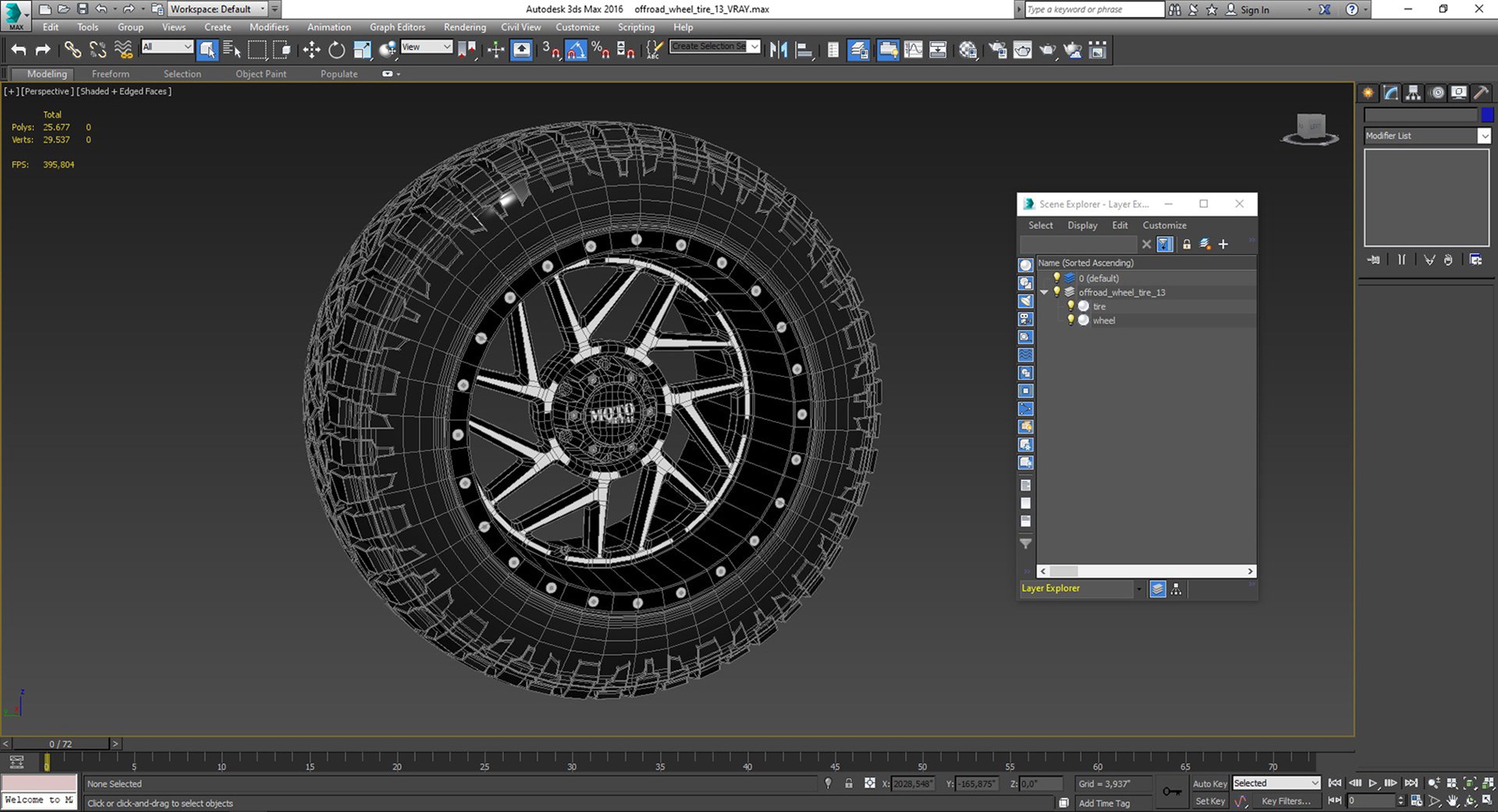Screen dimensions: 1498x812
Task: Open the selection filter All dropdown
Action: click(x=167, y=47)
